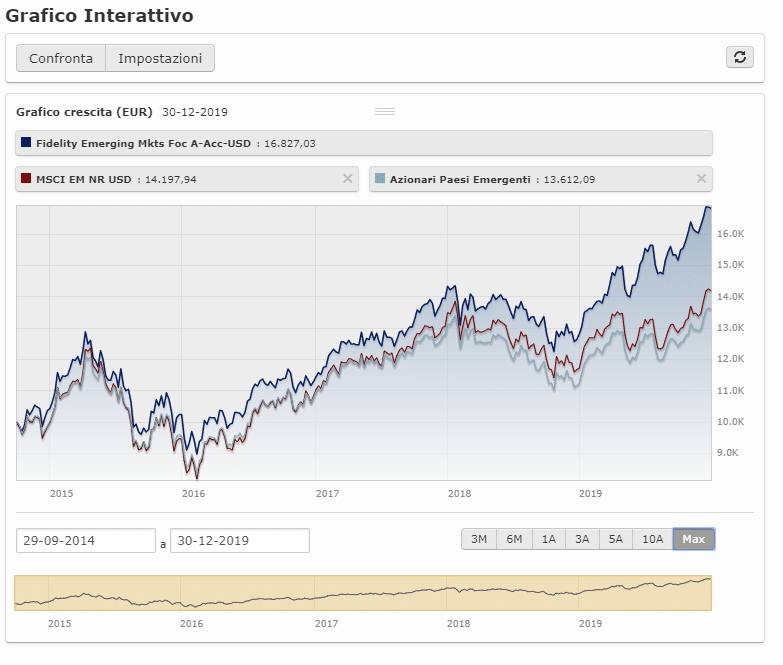
Task: Select the 3M time range
Action: tap(479, 539)
